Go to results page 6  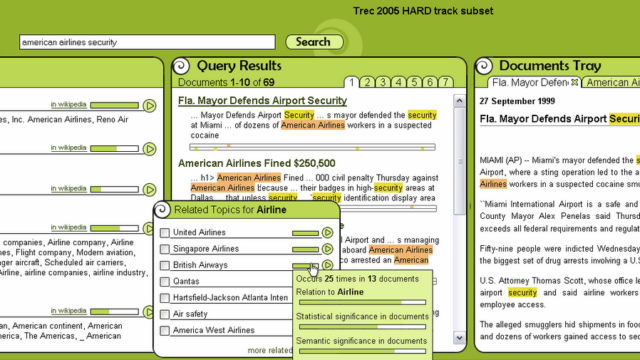click(429, 82)
